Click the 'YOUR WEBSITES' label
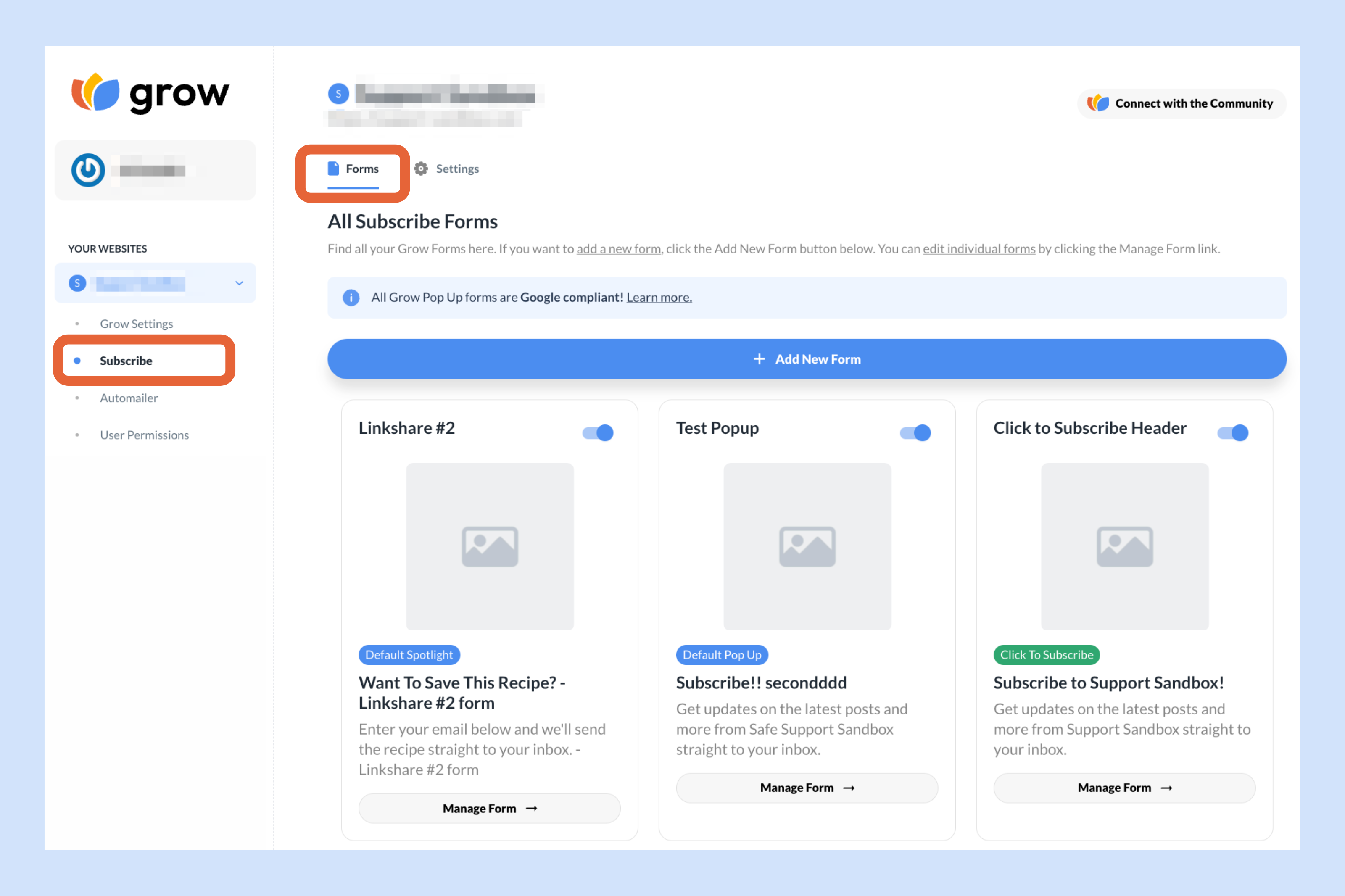Viewport: 1345px width, 896px height. coord(108,248)
